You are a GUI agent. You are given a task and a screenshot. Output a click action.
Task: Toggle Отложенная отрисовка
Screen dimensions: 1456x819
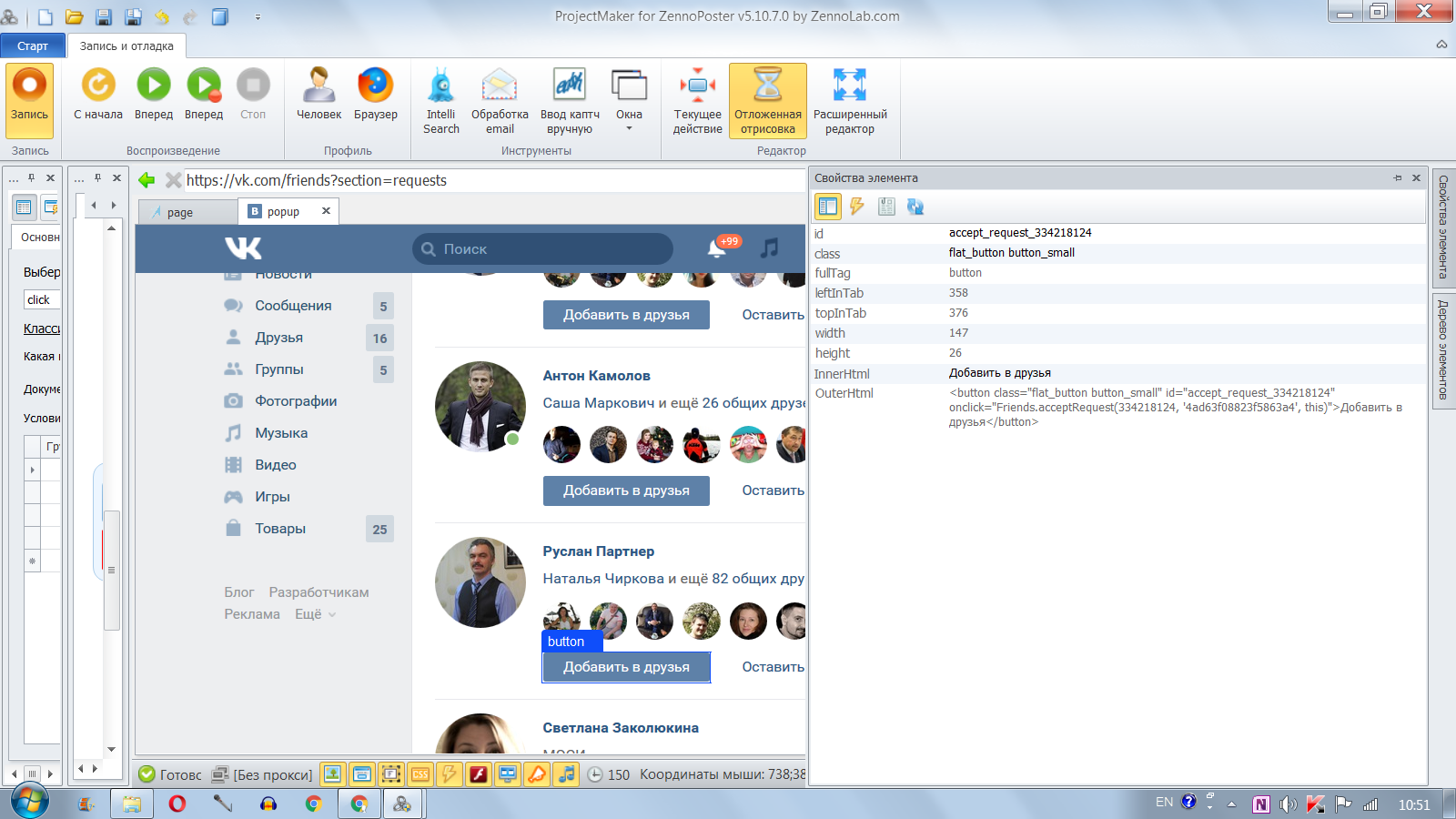768,101
